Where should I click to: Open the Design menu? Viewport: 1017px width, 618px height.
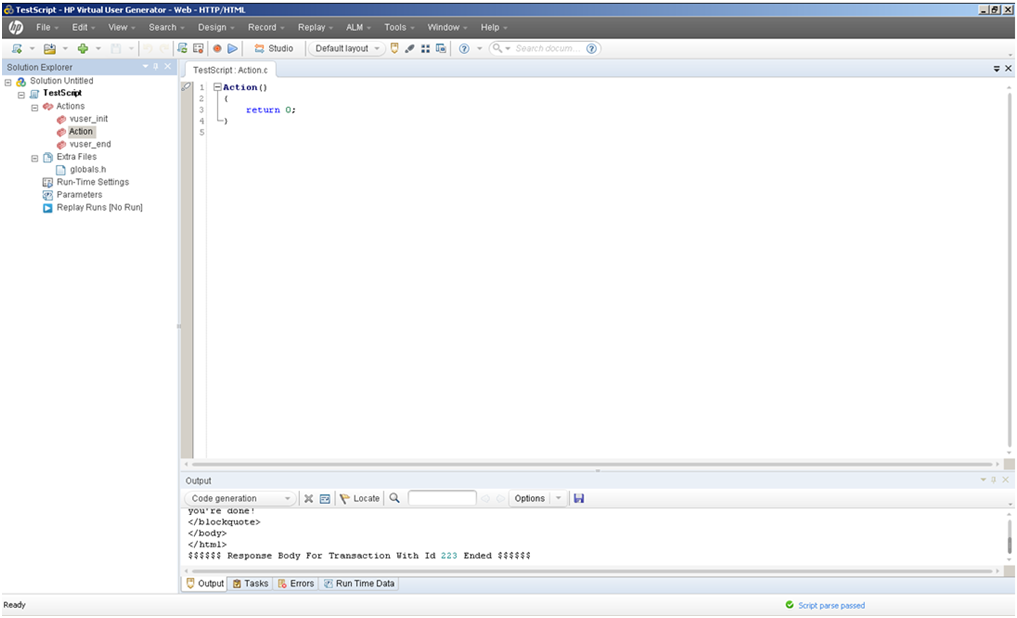[216, 27]
